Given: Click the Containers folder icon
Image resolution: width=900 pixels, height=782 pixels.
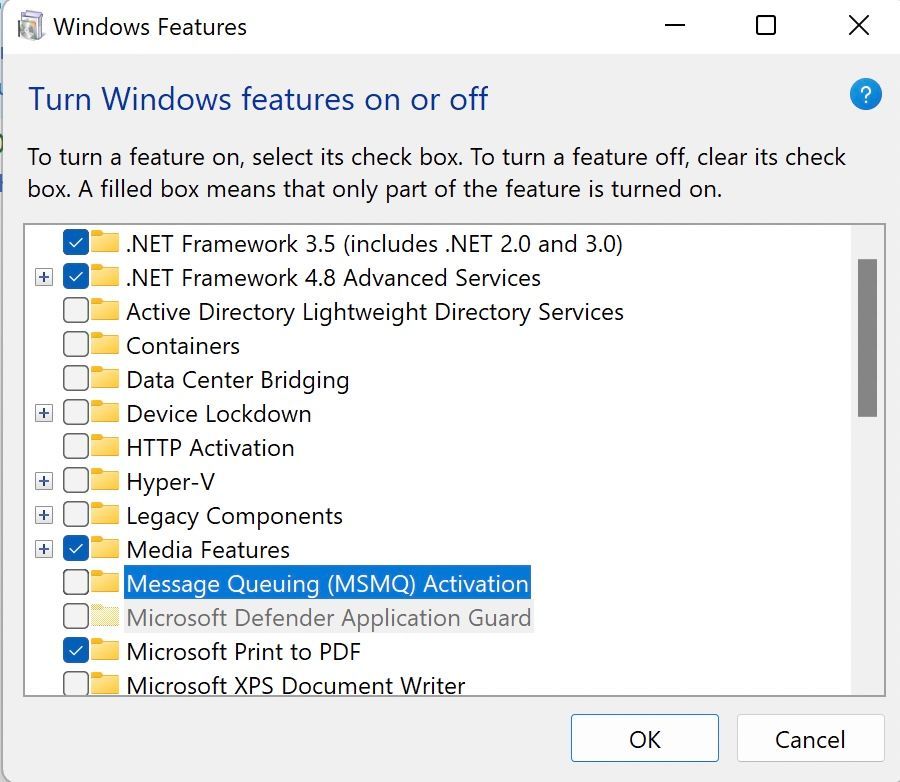Looking at the screenshot, I should click(x=103, y=345).
